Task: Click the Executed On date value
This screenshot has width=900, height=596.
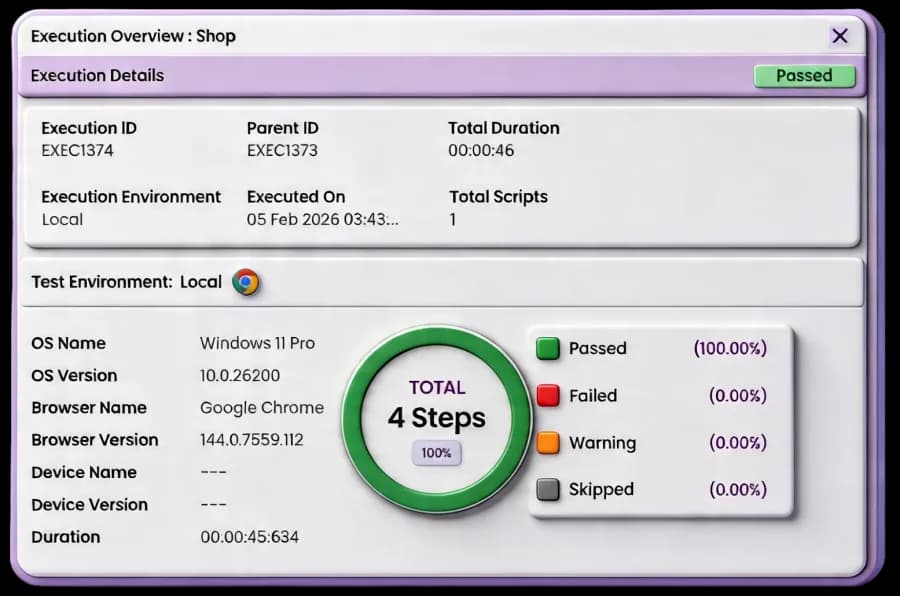Action: point(323,219)
